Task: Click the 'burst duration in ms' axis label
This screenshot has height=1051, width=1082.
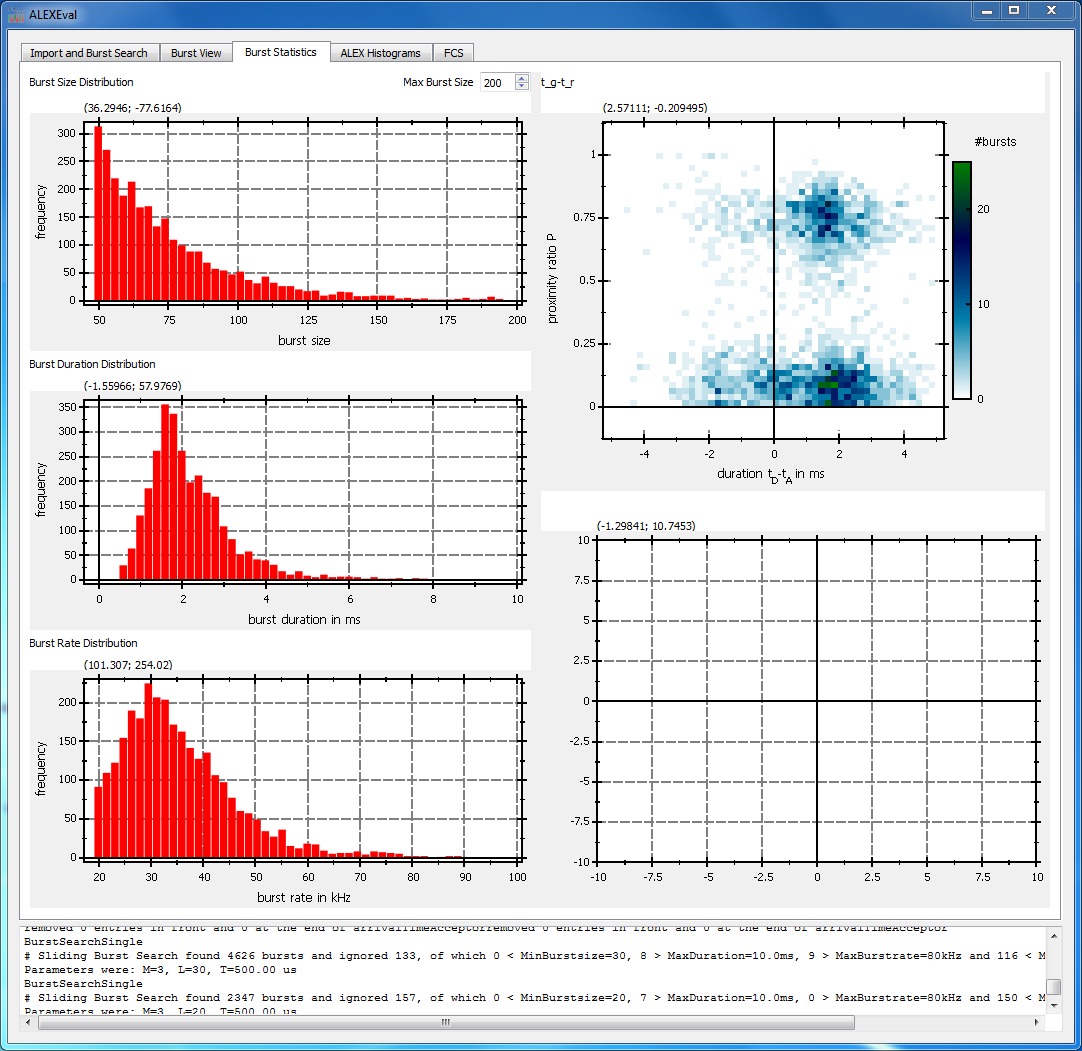Action: [304, 620]
